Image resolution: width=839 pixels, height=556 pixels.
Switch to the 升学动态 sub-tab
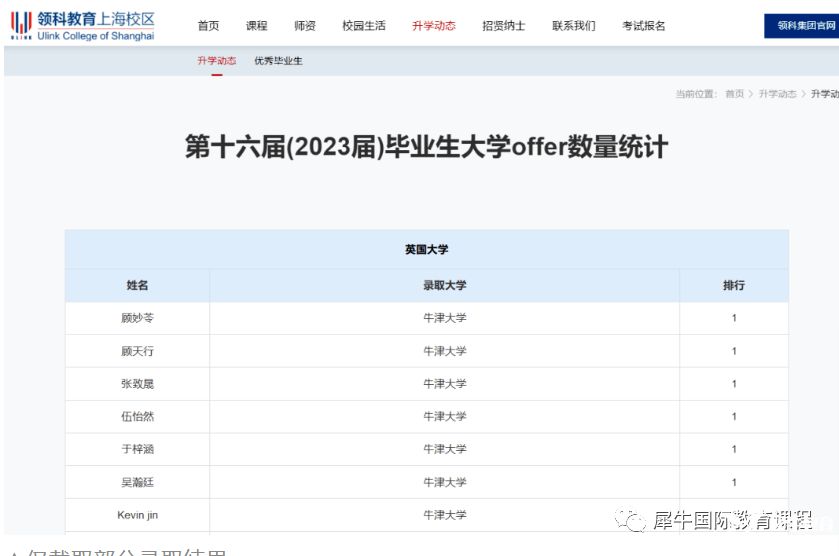[217, 61]
